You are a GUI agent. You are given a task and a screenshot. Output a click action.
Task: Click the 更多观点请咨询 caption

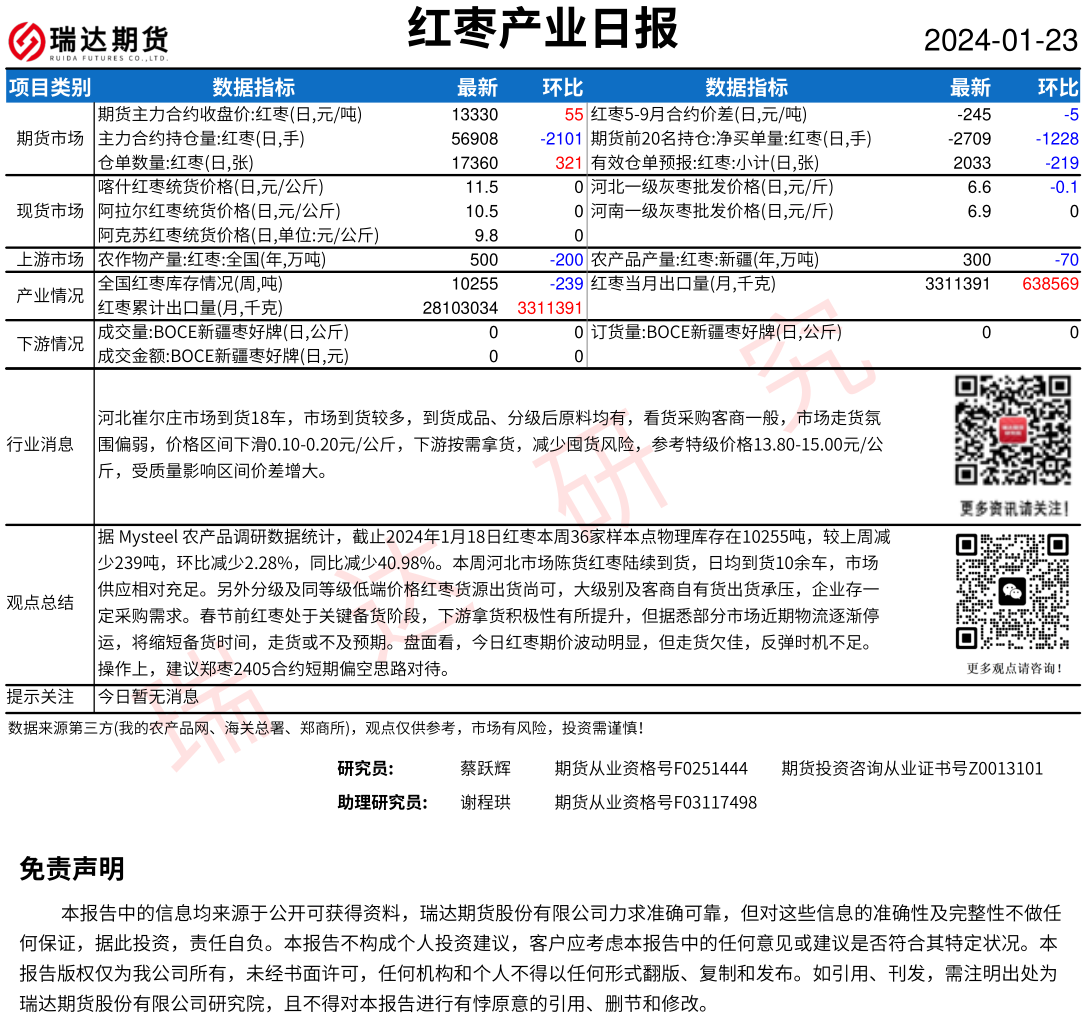[x=1011, y=668]
